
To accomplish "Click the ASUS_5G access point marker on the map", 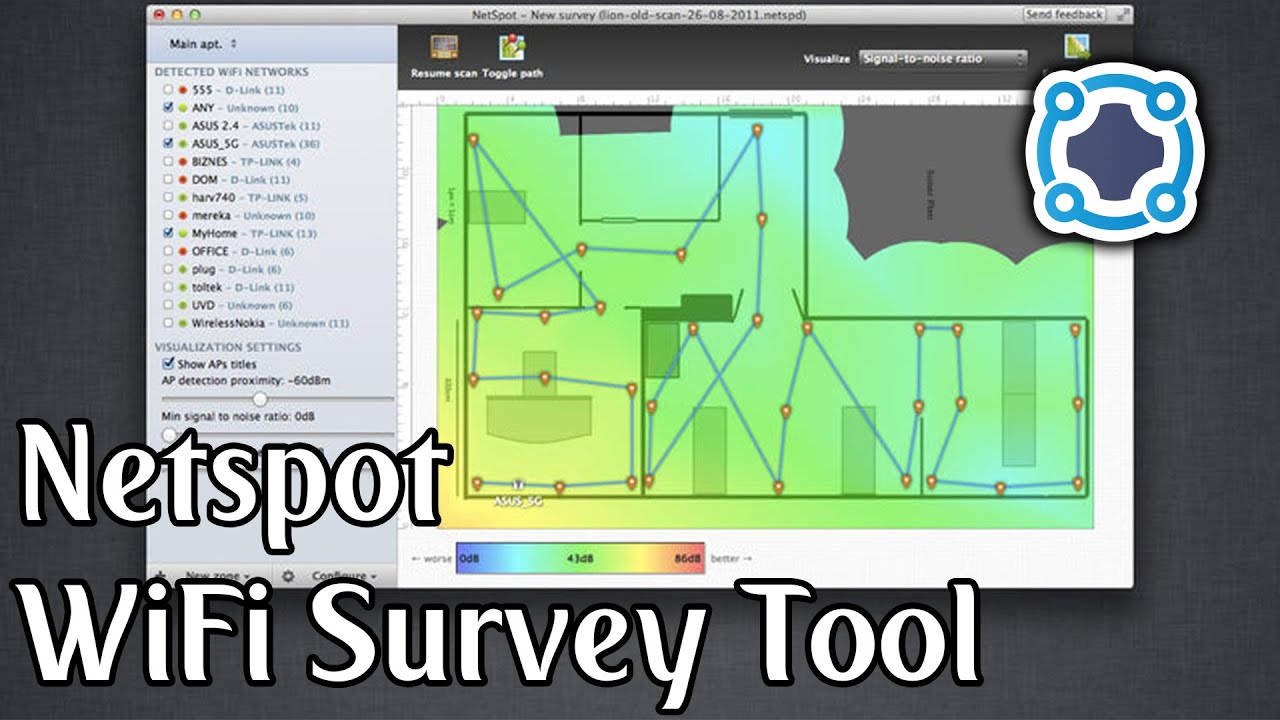I will [518, 483].
